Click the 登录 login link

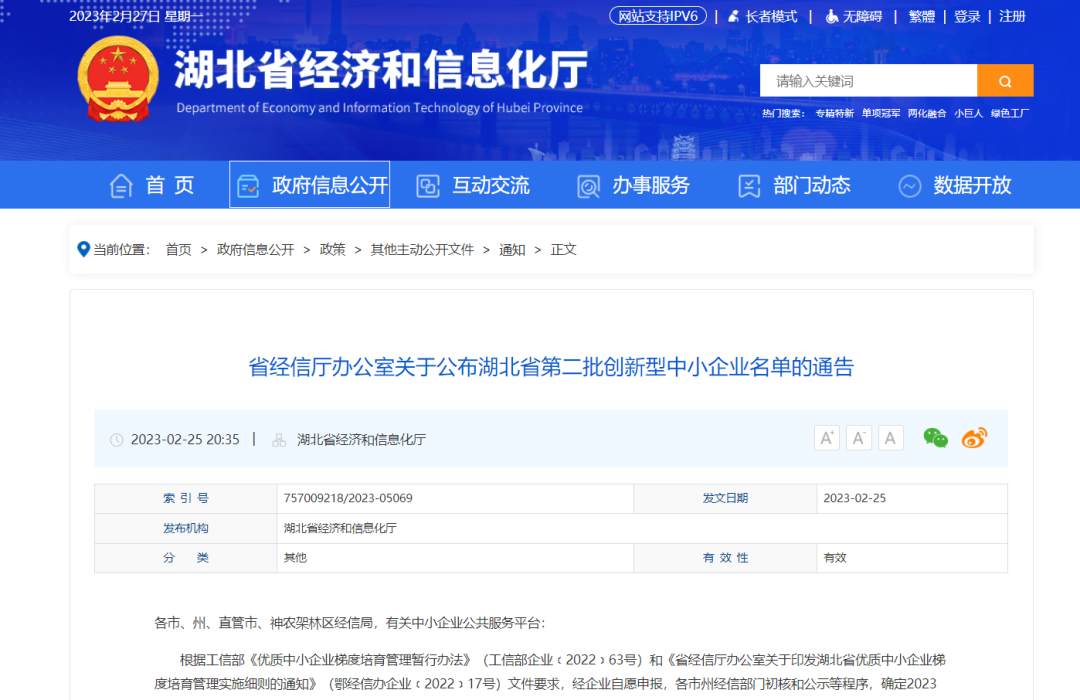pos(967,16)
